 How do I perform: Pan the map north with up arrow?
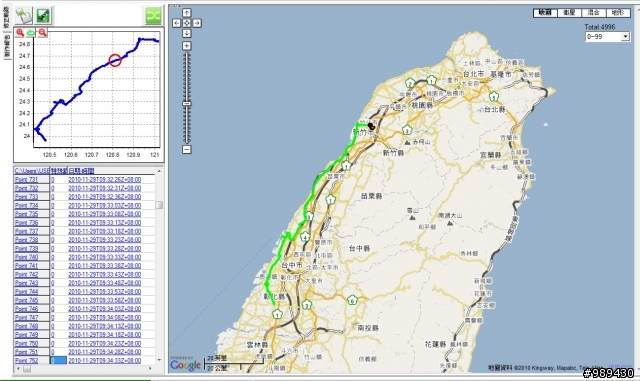pos(187,13)
